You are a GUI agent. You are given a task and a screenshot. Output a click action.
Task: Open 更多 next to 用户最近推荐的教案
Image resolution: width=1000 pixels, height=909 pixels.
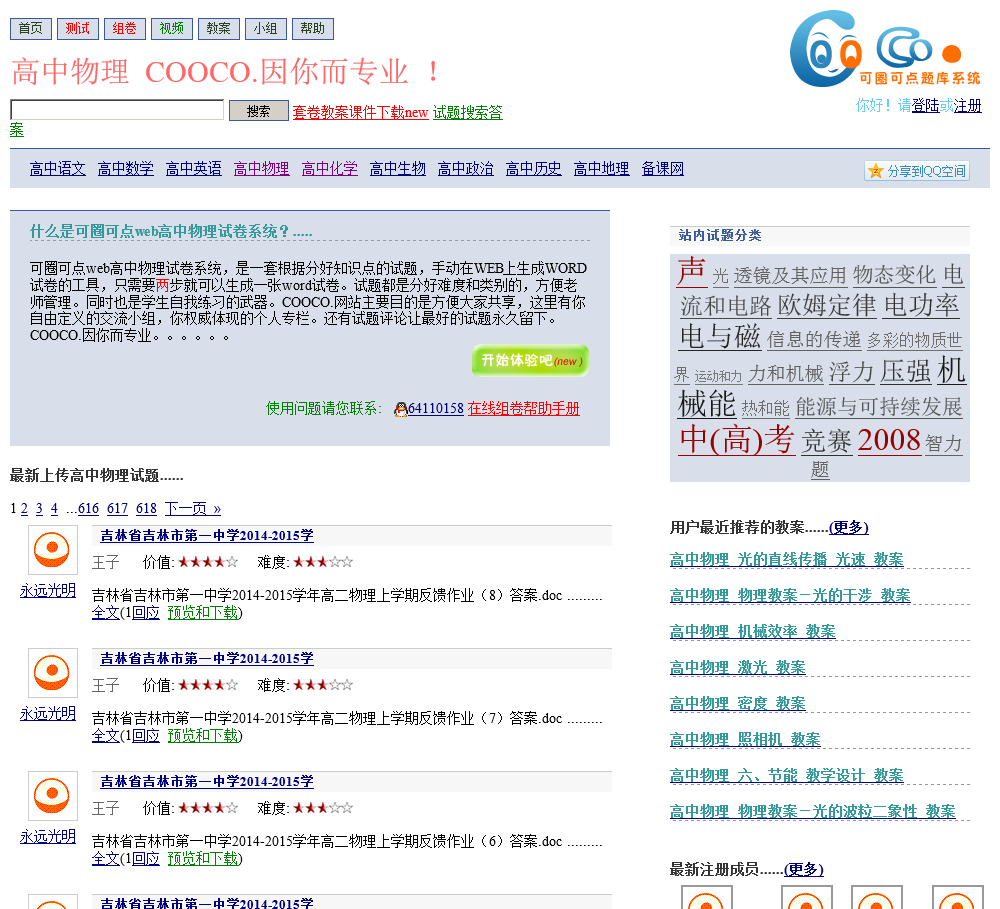[x=848, y=528]
